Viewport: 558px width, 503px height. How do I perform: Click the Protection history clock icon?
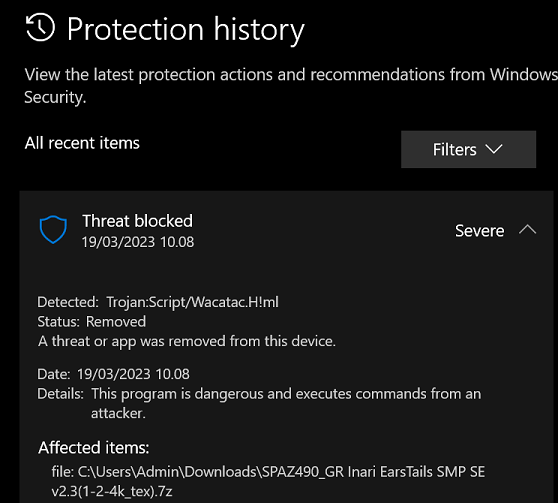point(40,27)
